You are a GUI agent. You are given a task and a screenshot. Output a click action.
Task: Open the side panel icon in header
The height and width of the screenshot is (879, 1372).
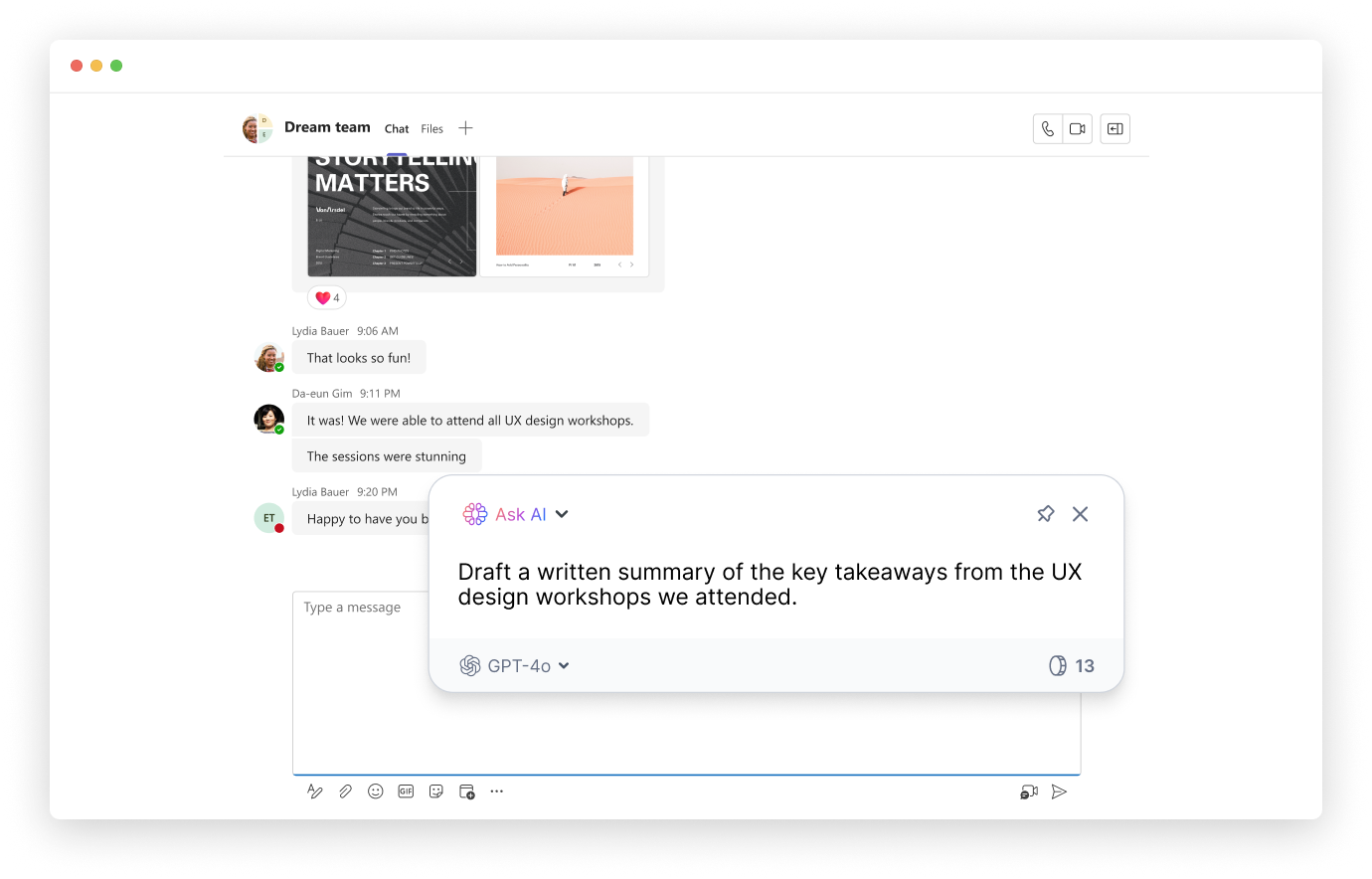(x=1115, y=129)
